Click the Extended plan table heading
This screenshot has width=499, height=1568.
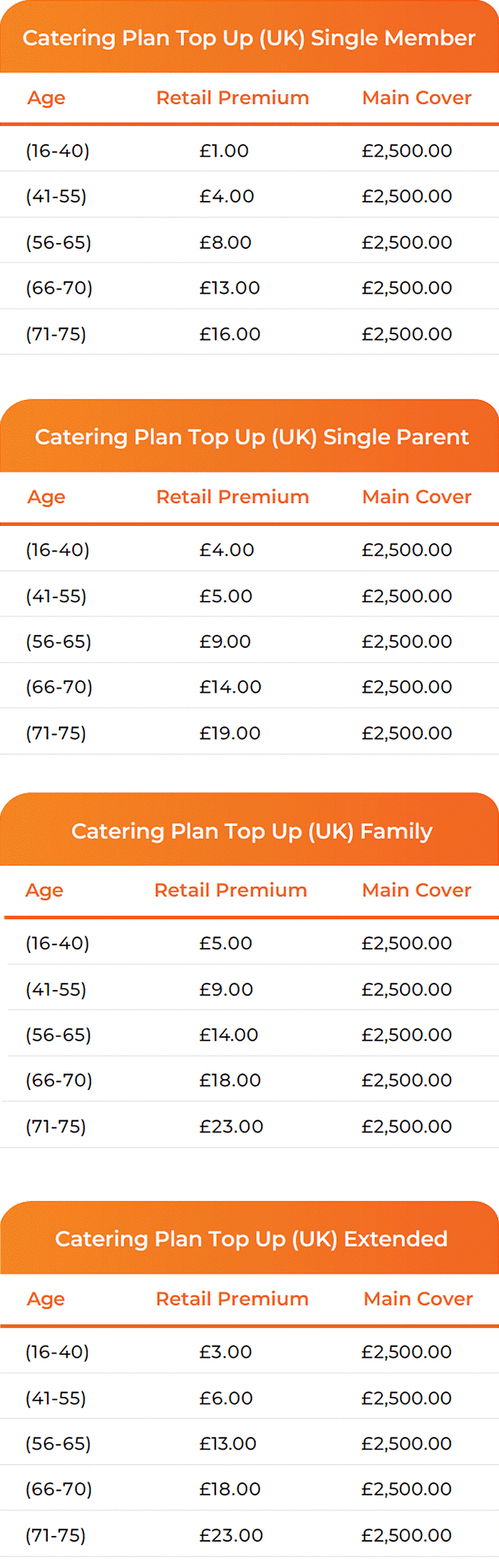coord(252,1239)
